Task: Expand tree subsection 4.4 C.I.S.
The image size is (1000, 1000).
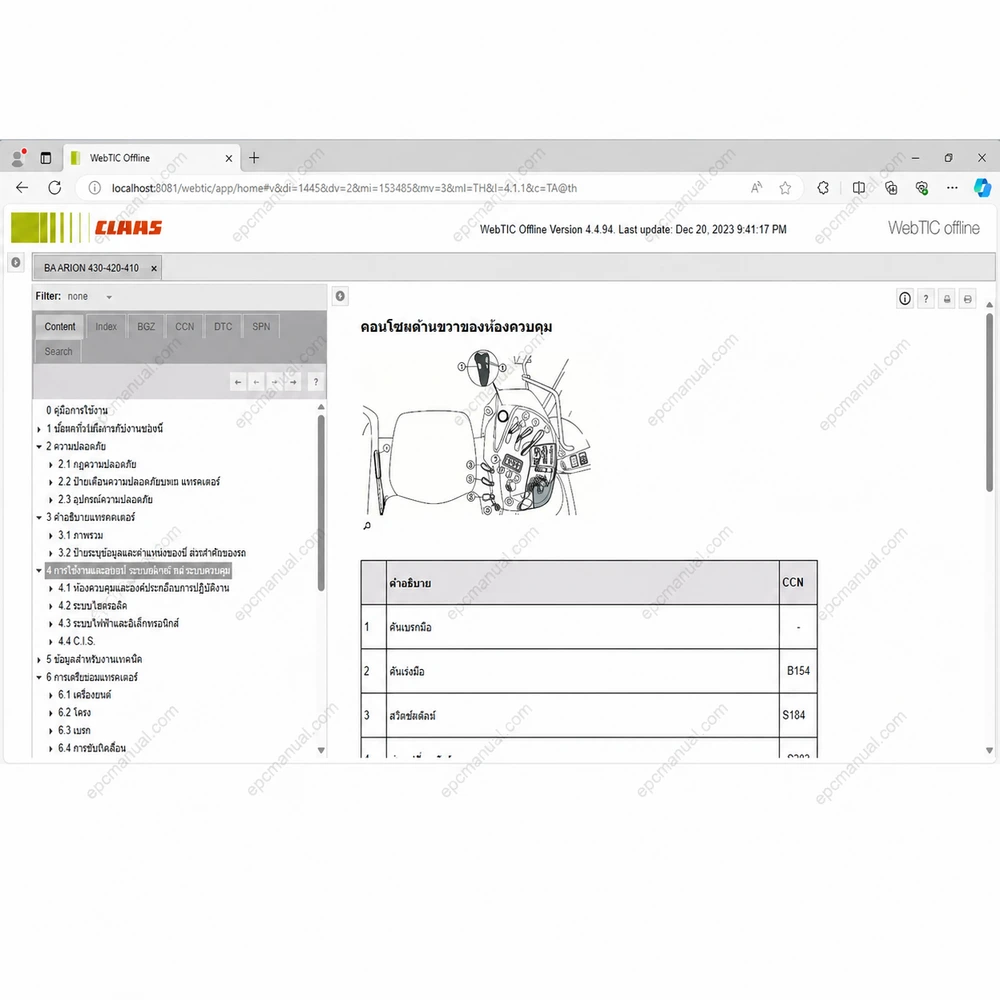Action: tap(51, 642)
